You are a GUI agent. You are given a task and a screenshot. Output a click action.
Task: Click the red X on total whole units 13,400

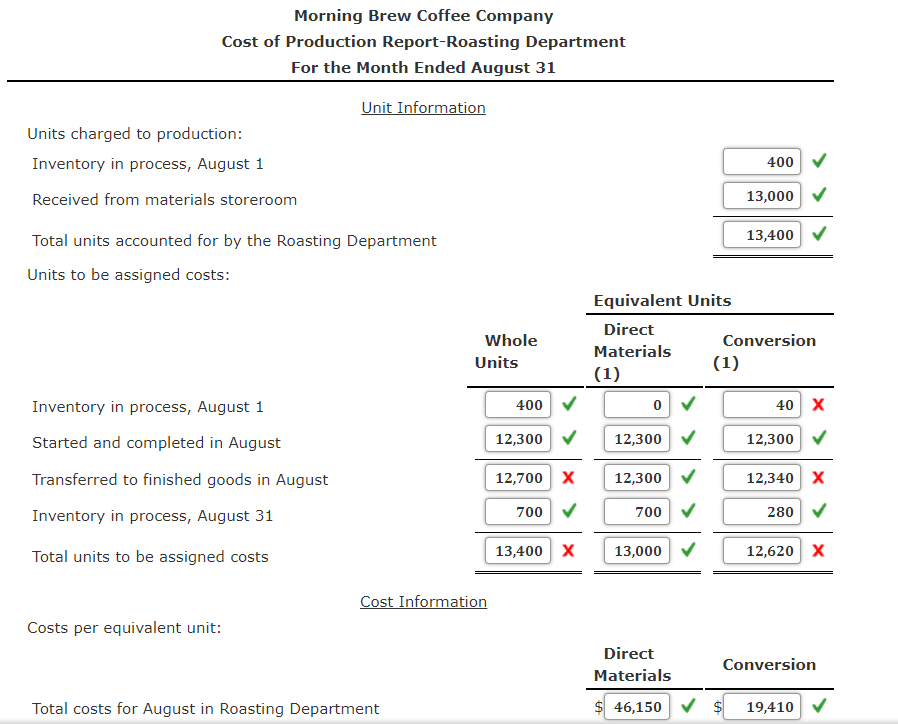coord(570,551)
